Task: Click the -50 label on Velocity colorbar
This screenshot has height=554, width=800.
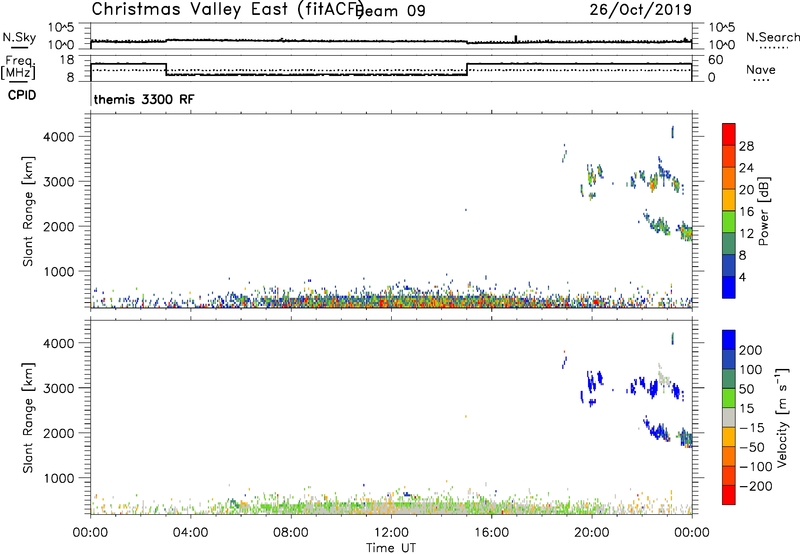Action: click(752, 447)
